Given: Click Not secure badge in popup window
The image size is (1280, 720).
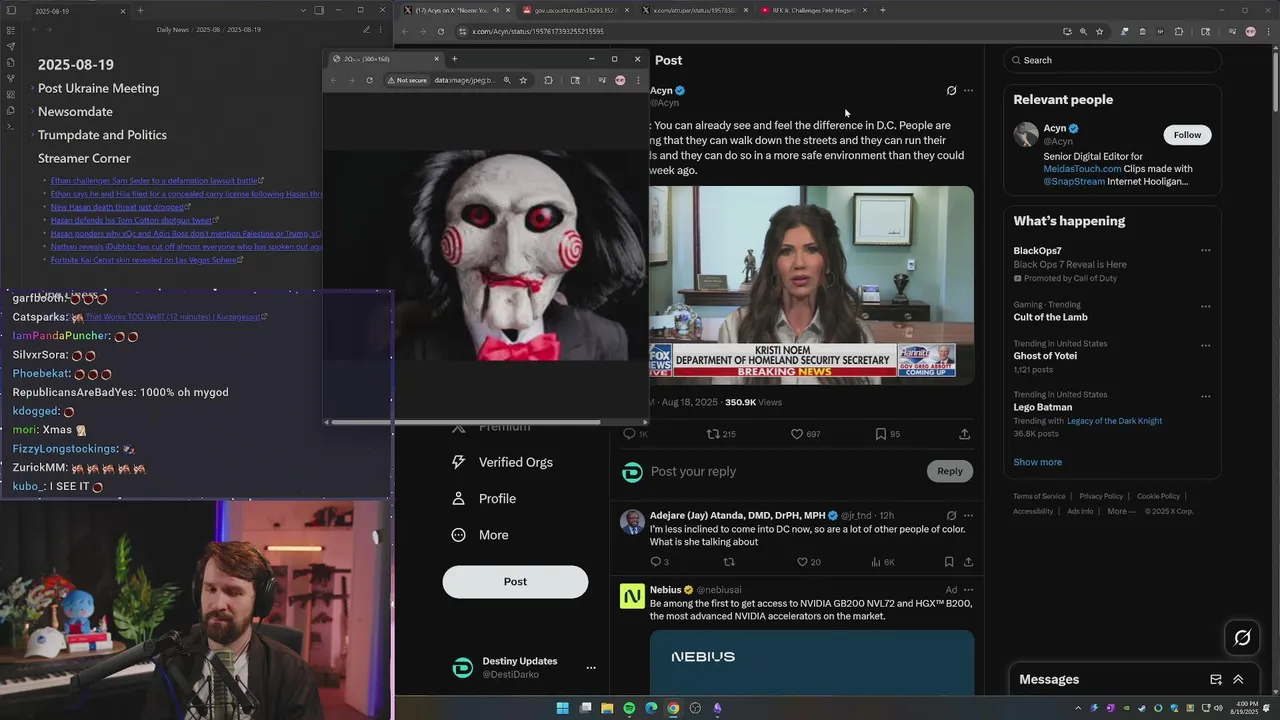Looking at the screenshot, I should tap(409, 80).
